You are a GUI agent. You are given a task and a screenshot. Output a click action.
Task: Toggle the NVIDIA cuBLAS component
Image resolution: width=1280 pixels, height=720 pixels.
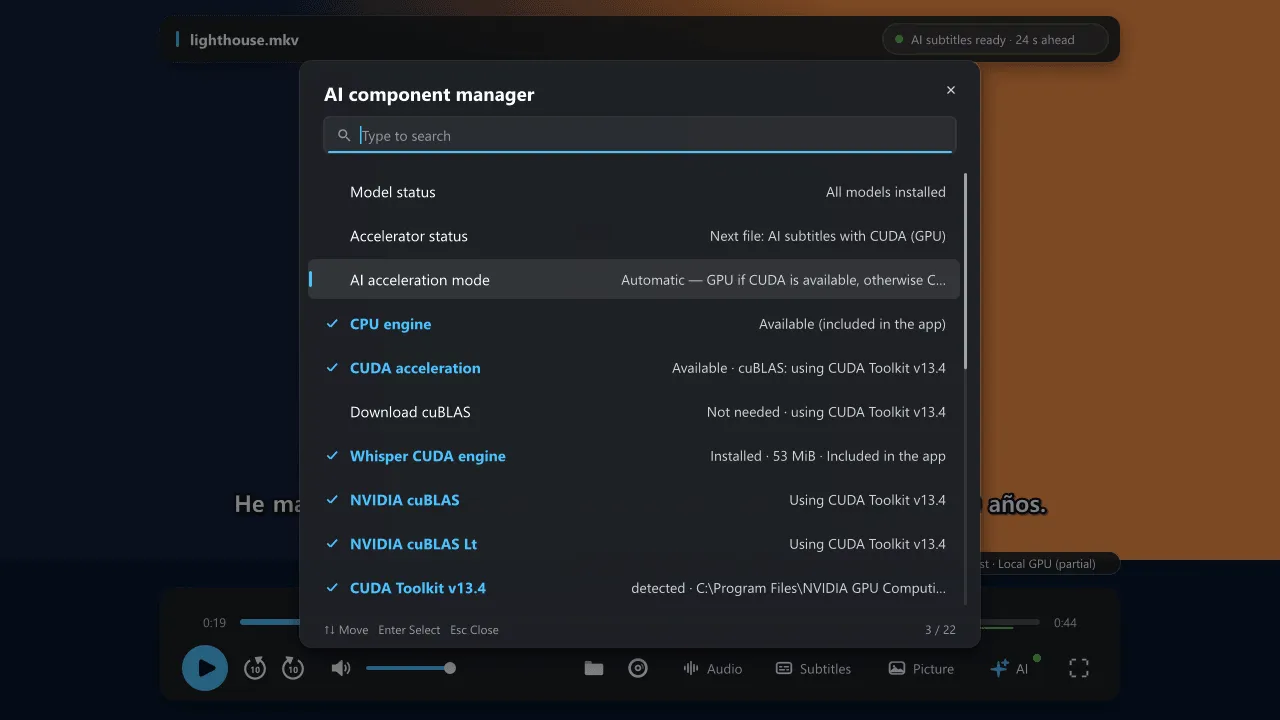coord(634,500)
